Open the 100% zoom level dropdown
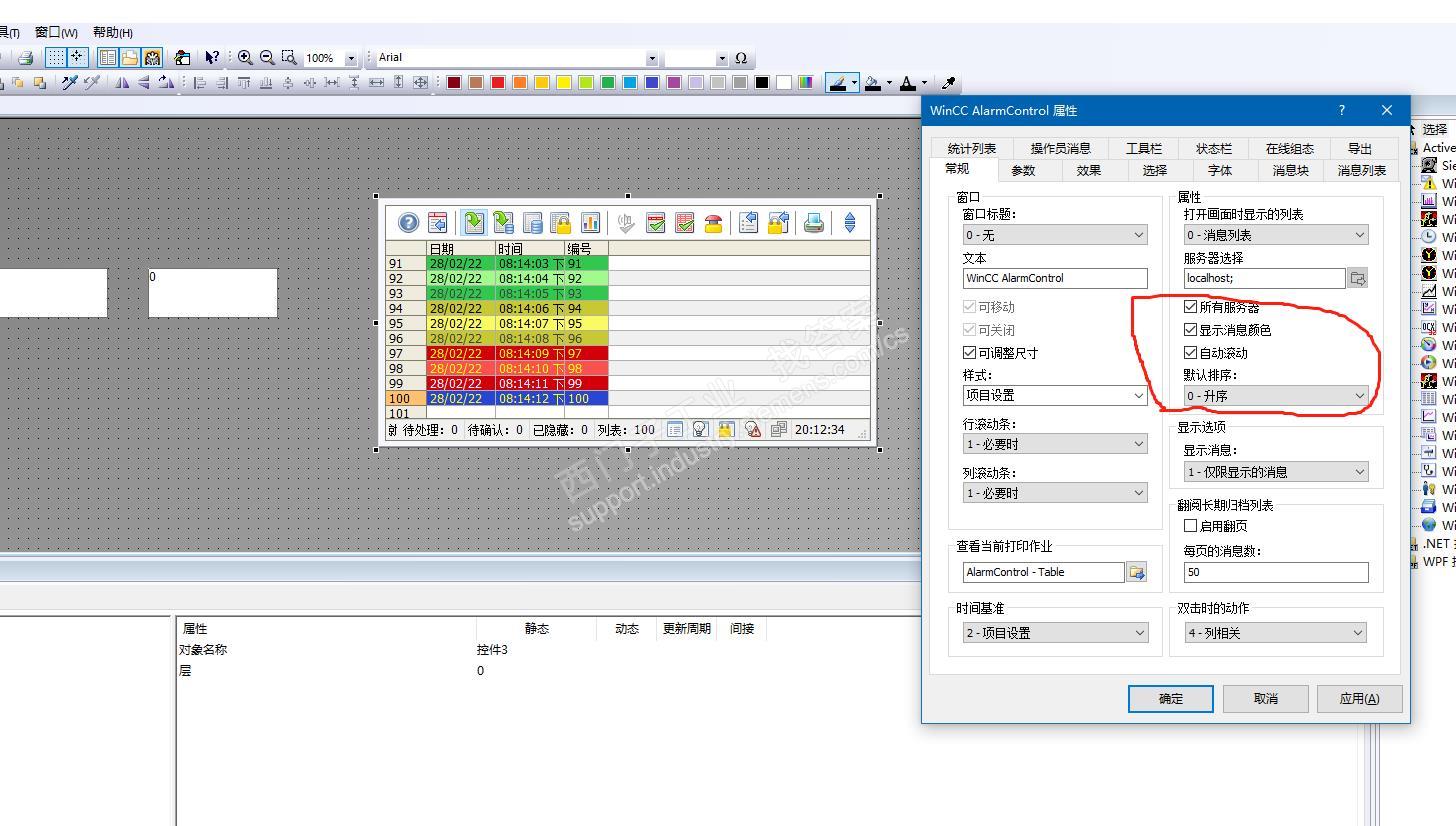 tap(350, 58)
